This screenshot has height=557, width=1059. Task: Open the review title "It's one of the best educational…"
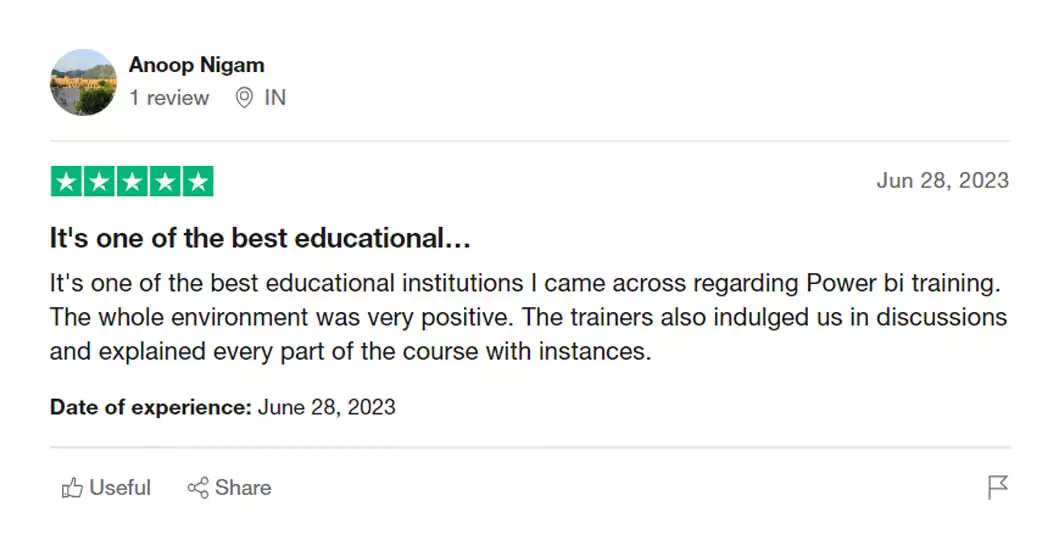pyautogui.click(x=260, y=238)
